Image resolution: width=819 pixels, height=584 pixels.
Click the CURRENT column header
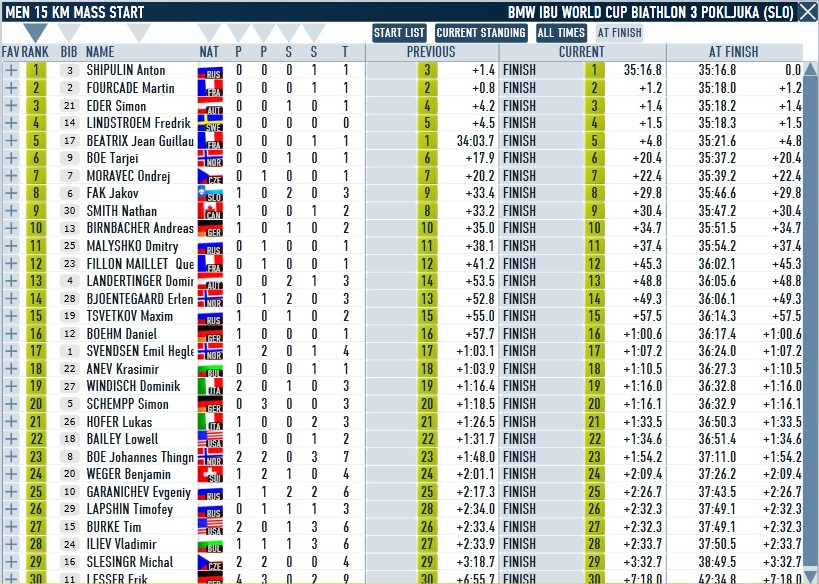coord(582,52)
